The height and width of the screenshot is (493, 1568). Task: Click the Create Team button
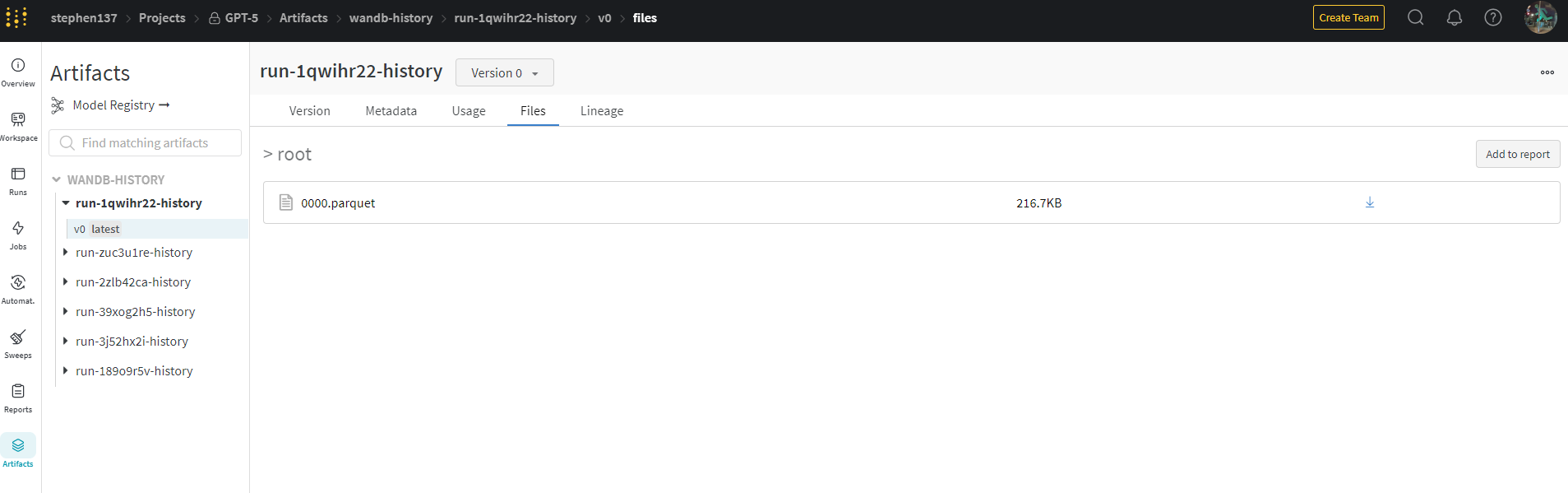[1348, 17]
